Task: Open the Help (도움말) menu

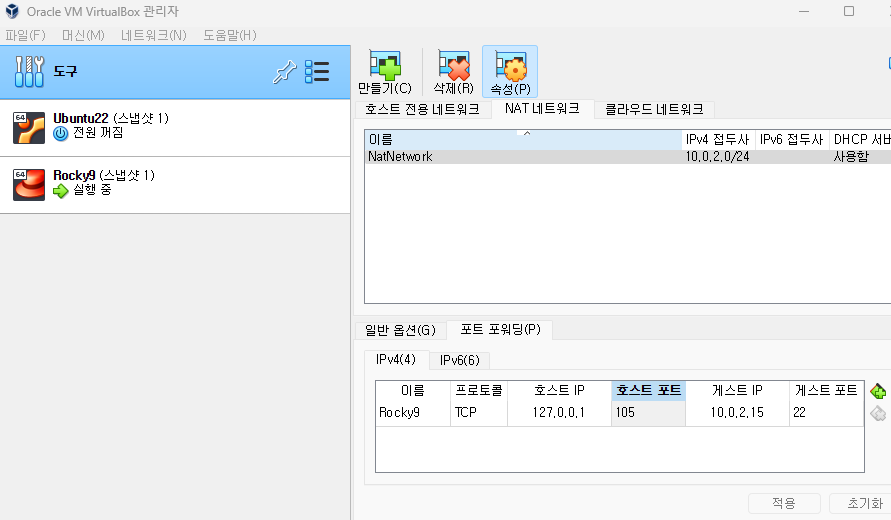Action: (230, 35)
